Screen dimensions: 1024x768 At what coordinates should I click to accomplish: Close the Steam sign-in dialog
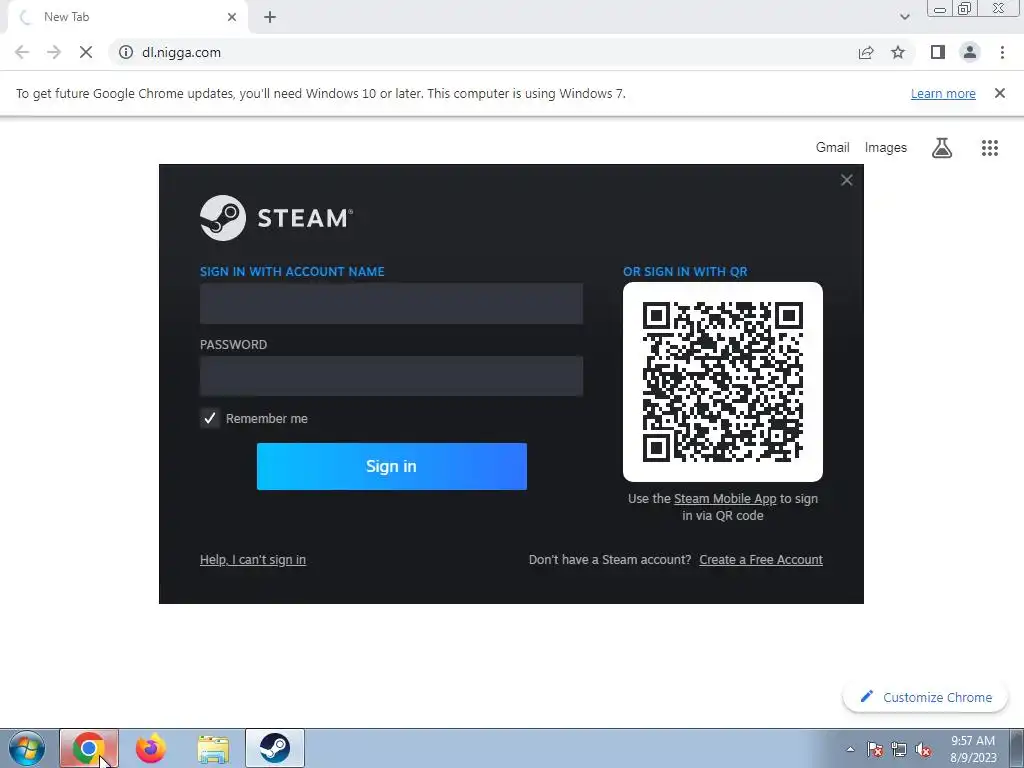click(x=846, y=180)
